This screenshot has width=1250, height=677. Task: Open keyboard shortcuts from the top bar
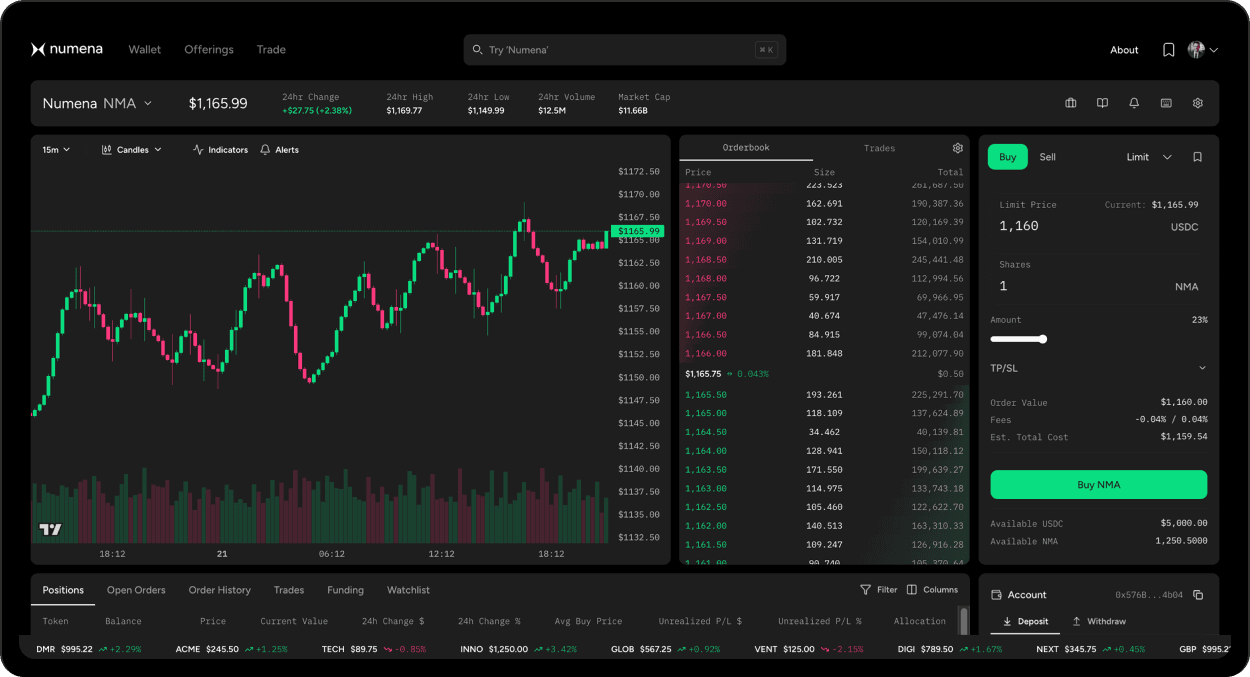(1166, 103)
